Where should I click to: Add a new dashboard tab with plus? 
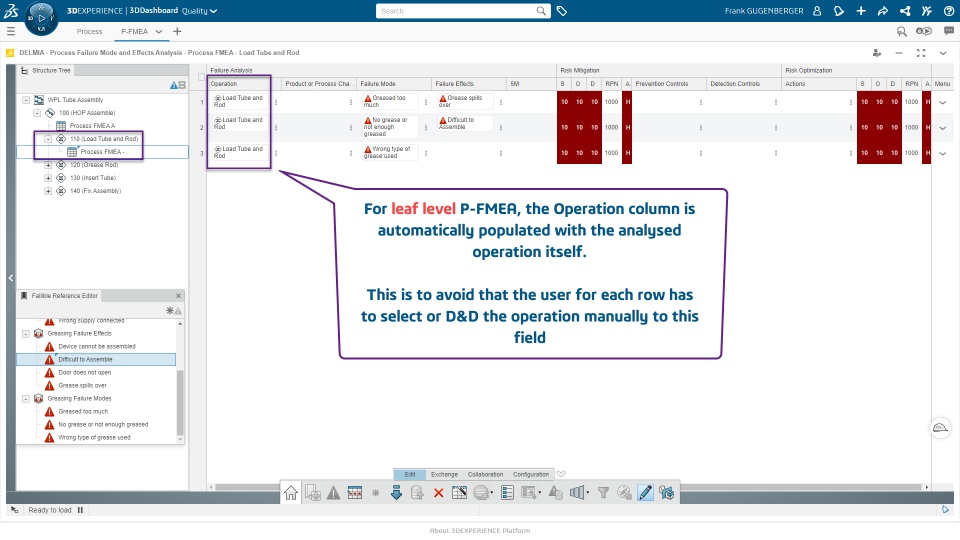(x=177, y=31)
